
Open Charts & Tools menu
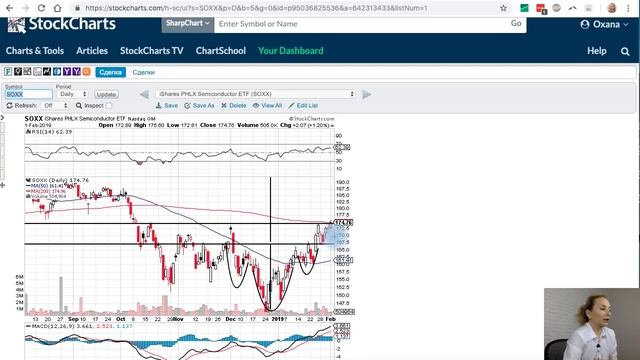[x=35, y=51]
